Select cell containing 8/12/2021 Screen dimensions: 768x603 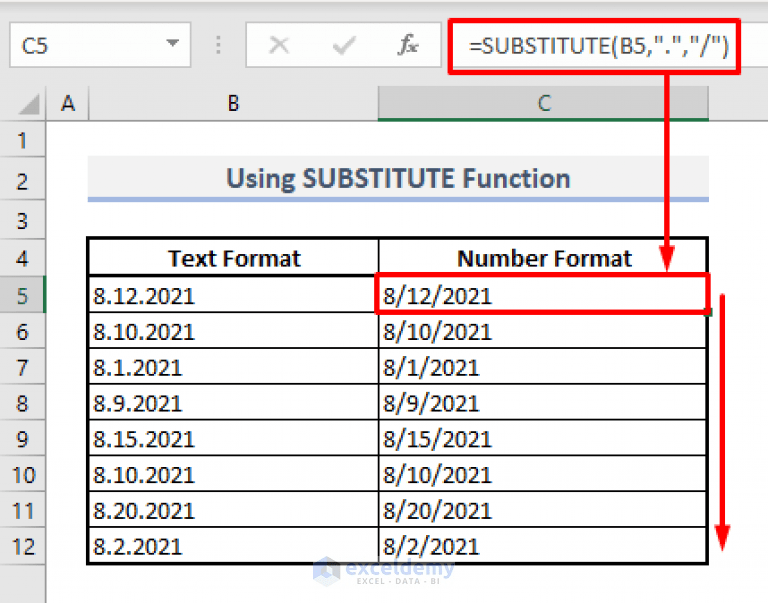(542, 294)
